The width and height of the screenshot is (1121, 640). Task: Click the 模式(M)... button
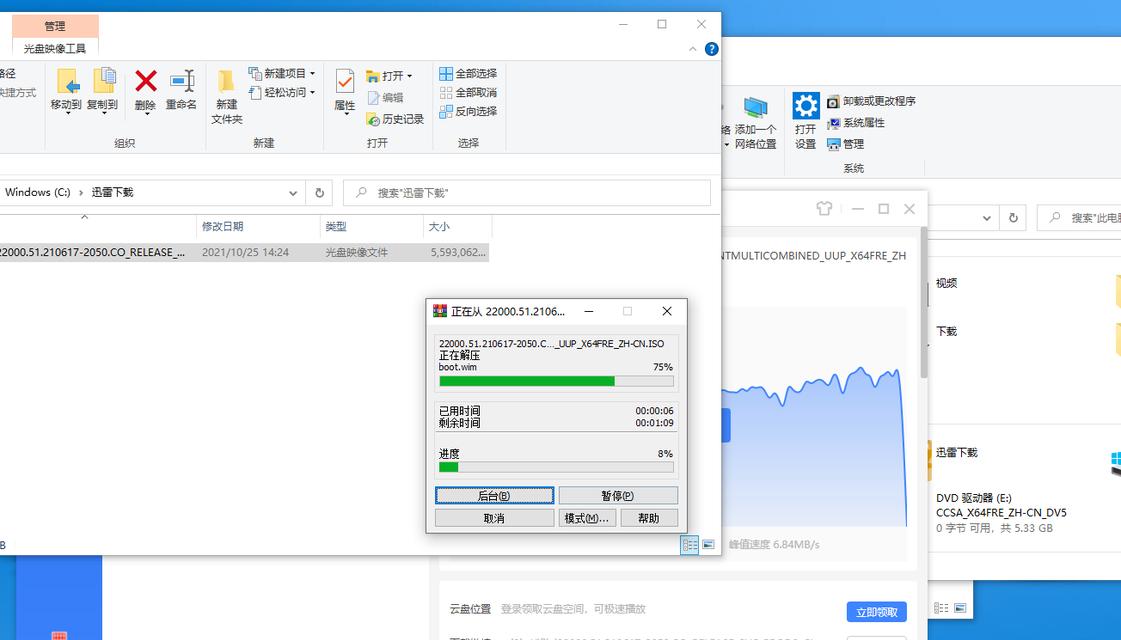[x=586, y=518]
